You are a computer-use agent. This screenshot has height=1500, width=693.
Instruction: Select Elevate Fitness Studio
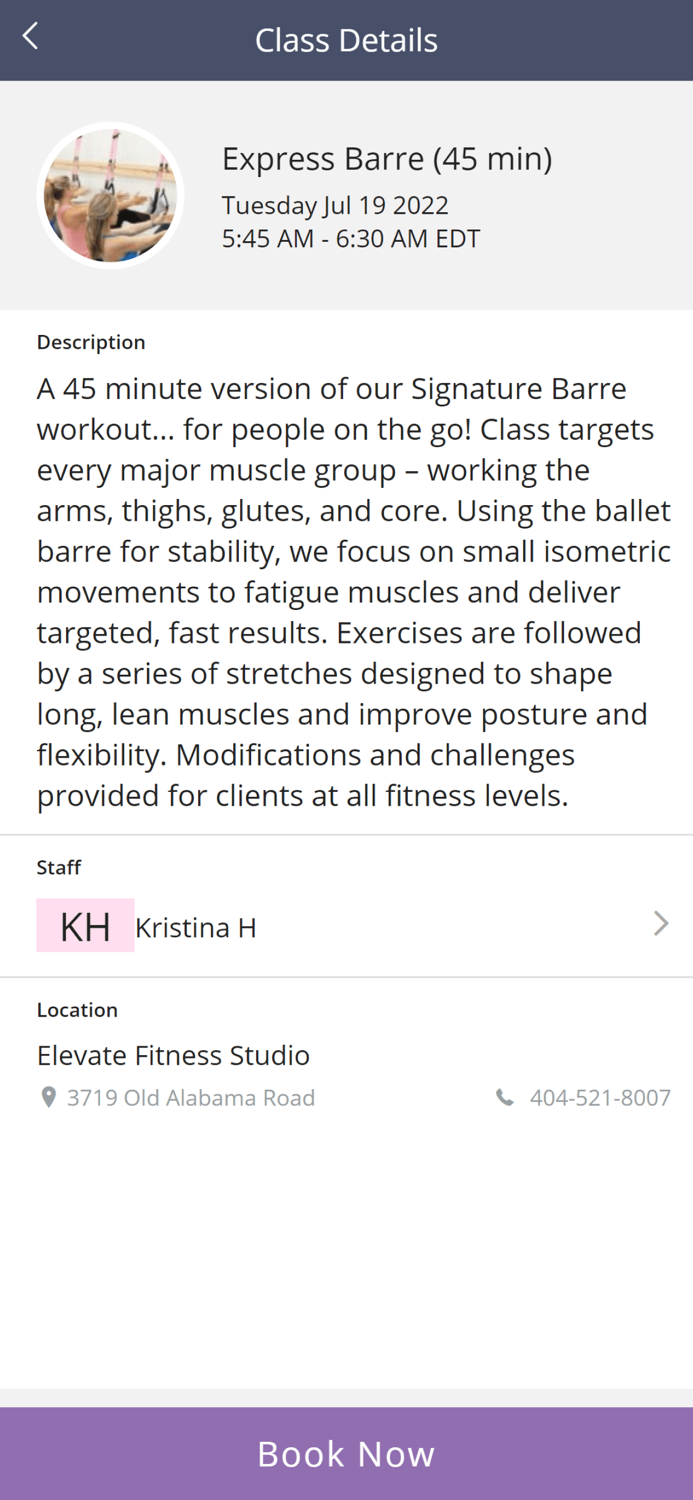[x=173, y=1055]
